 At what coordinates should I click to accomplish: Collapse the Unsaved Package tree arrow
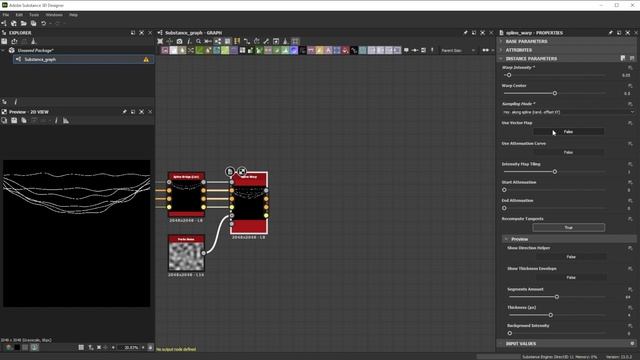click(x=3, y=51)
